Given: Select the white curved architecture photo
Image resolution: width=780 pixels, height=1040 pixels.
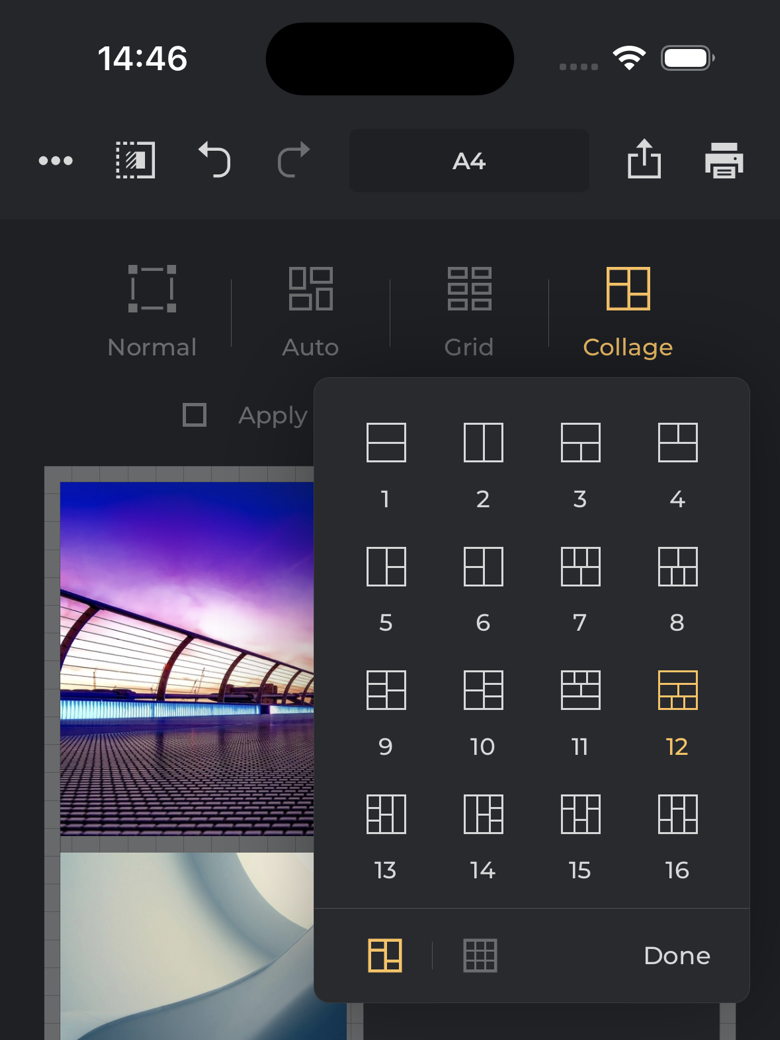Looking at the screenshot, I should tap(187, 945).
